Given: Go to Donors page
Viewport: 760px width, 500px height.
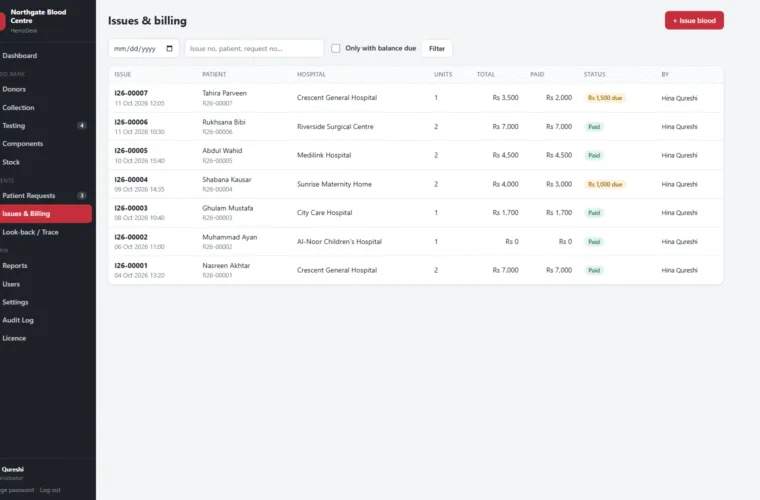Looking at the screenshot, I should (14, 89).
